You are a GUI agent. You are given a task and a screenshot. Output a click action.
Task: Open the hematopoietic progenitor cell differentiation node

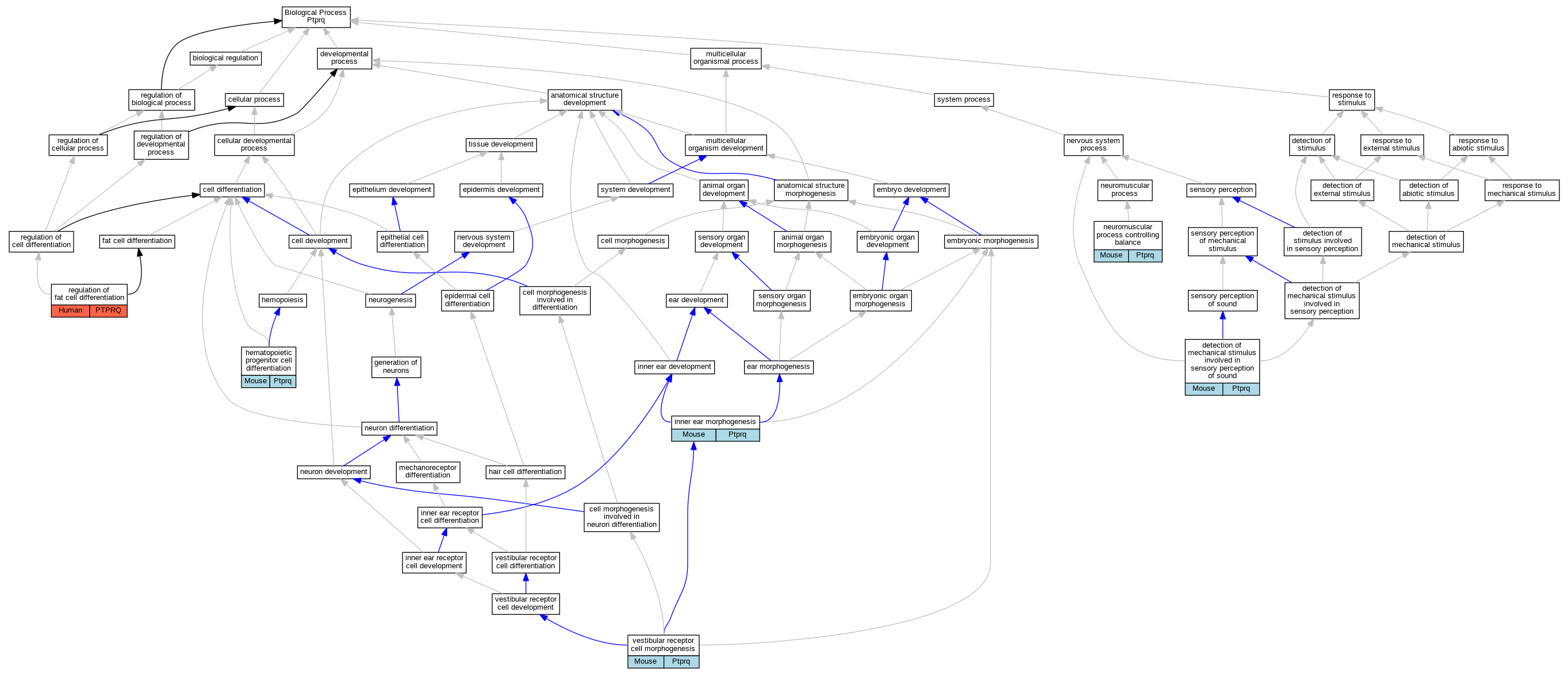(269, 360)
